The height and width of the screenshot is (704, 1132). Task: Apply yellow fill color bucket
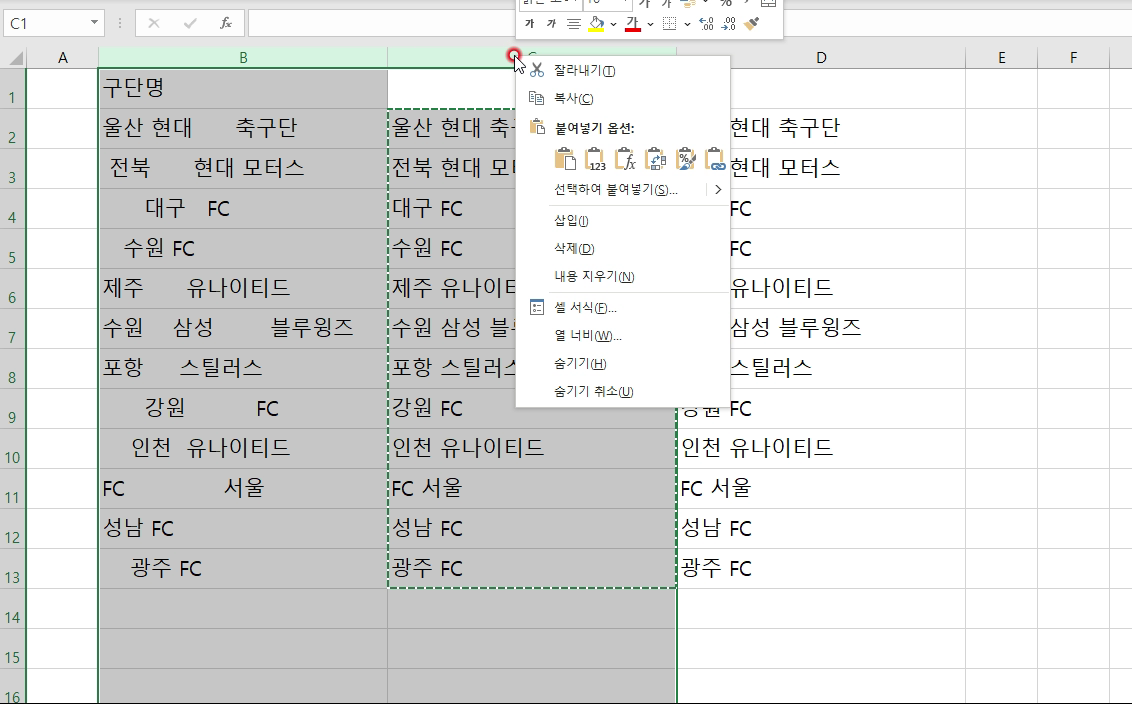click(596, 24)
